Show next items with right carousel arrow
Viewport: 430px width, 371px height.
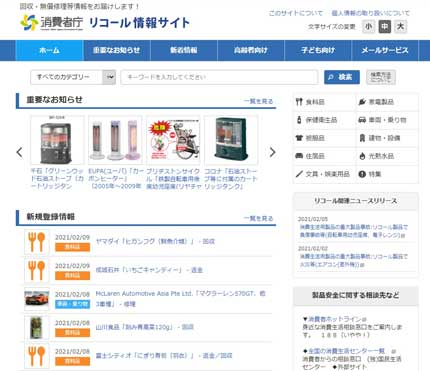click(272, 152)
